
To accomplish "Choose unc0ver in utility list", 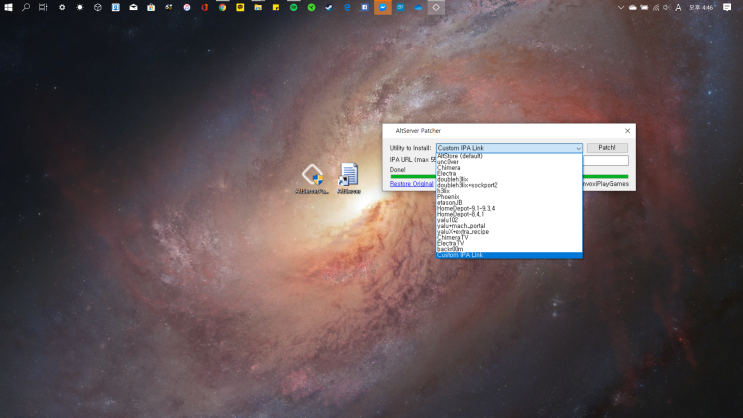I will (x=509, y=162).
